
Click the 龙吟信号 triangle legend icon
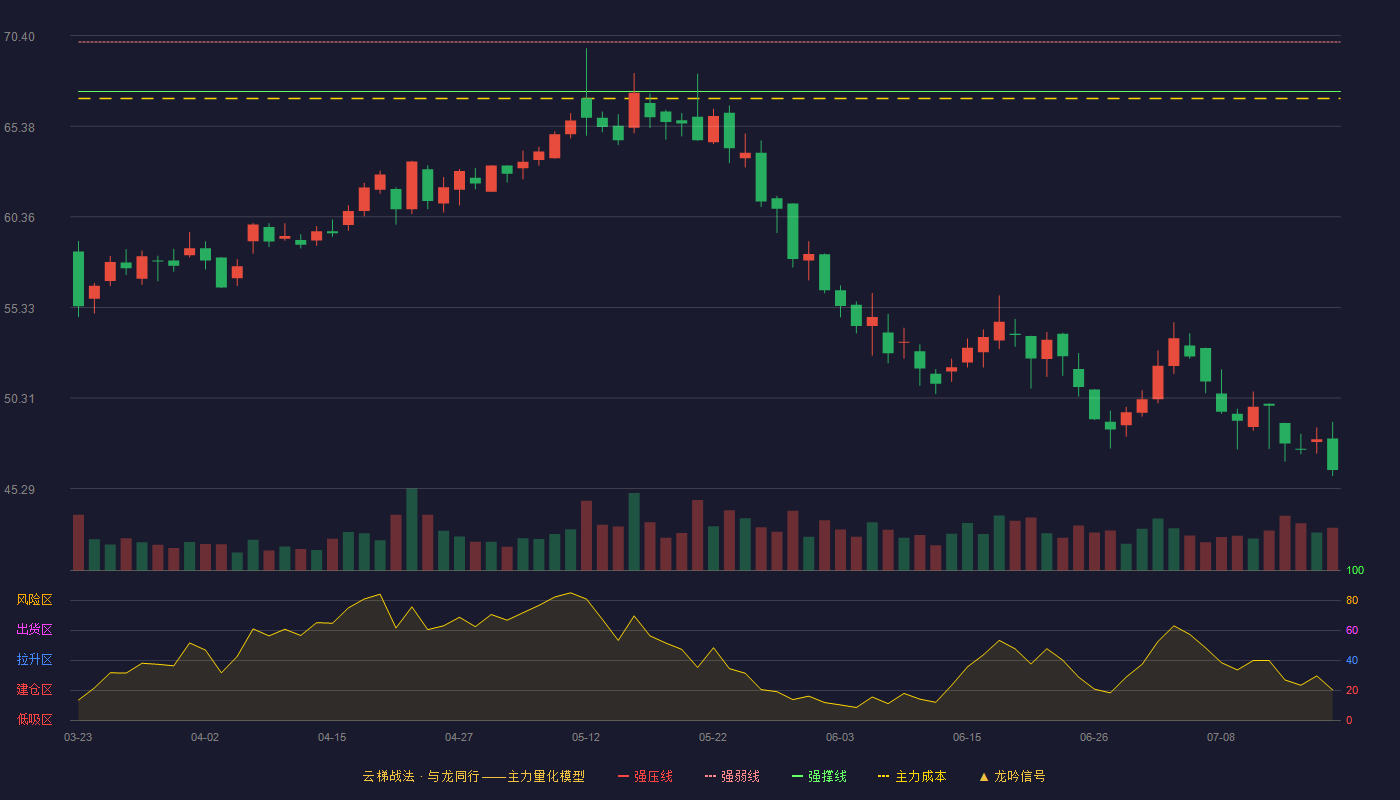point(984,777)
